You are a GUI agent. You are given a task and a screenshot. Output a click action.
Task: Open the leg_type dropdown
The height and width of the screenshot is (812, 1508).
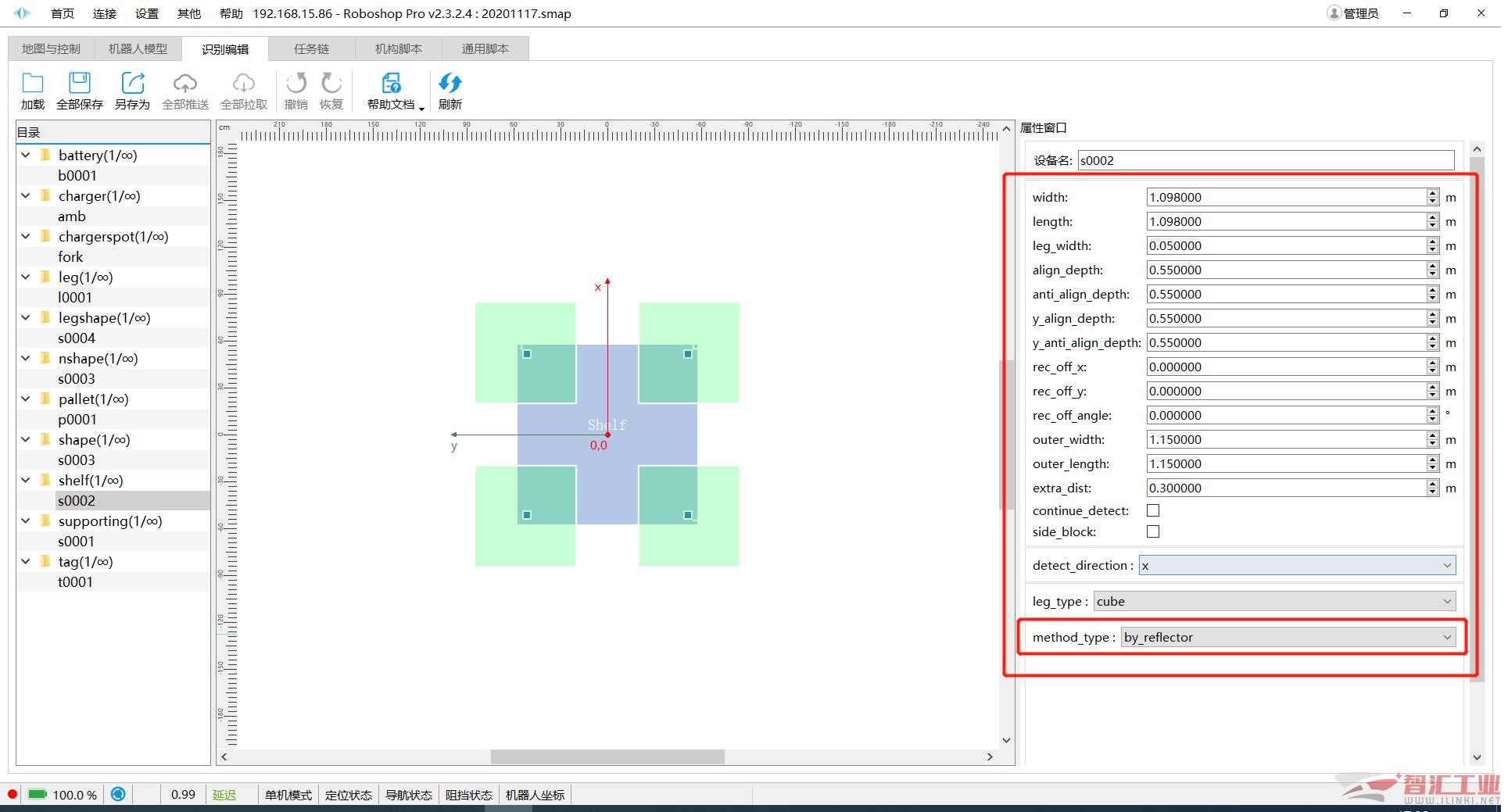[x=1274, y=601]
